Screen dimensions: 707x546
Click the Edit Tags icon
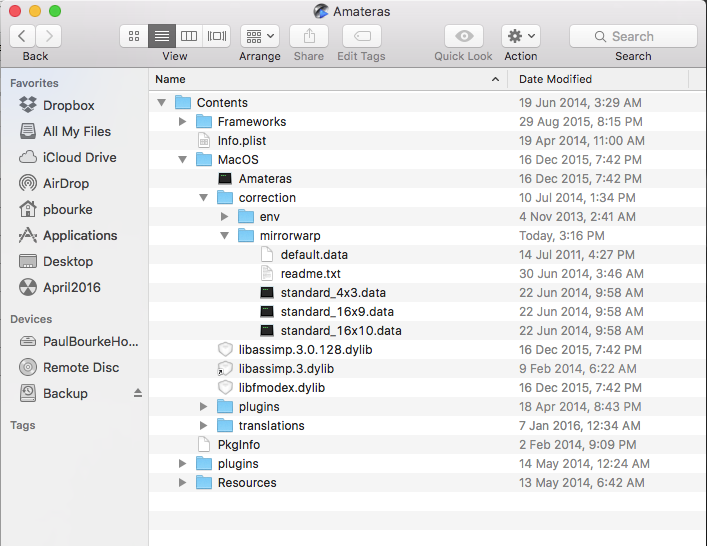(361, 36)
